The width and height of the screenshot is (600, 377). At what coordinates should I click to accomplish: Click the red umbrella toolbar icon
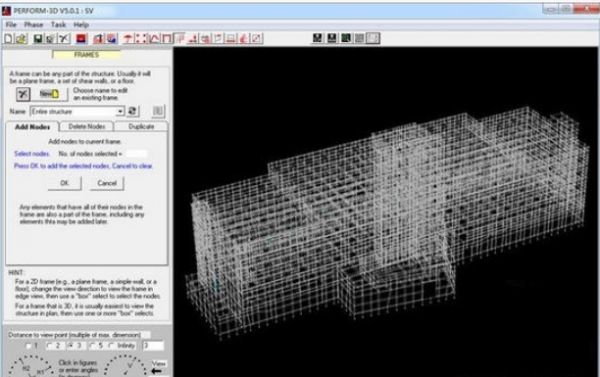(128, 38)
